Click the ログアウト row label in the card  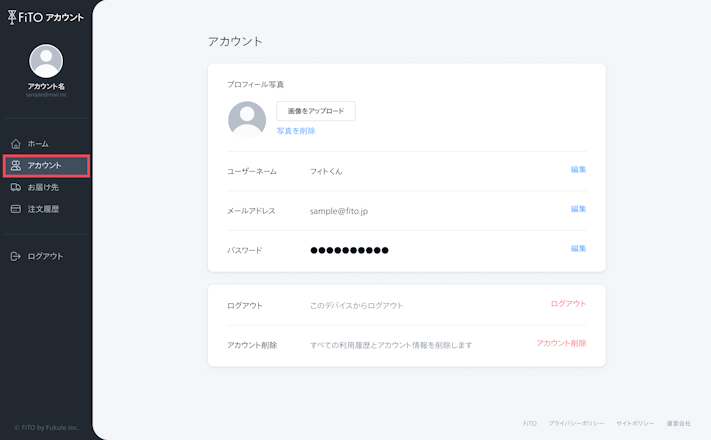(x=245, y=306)
